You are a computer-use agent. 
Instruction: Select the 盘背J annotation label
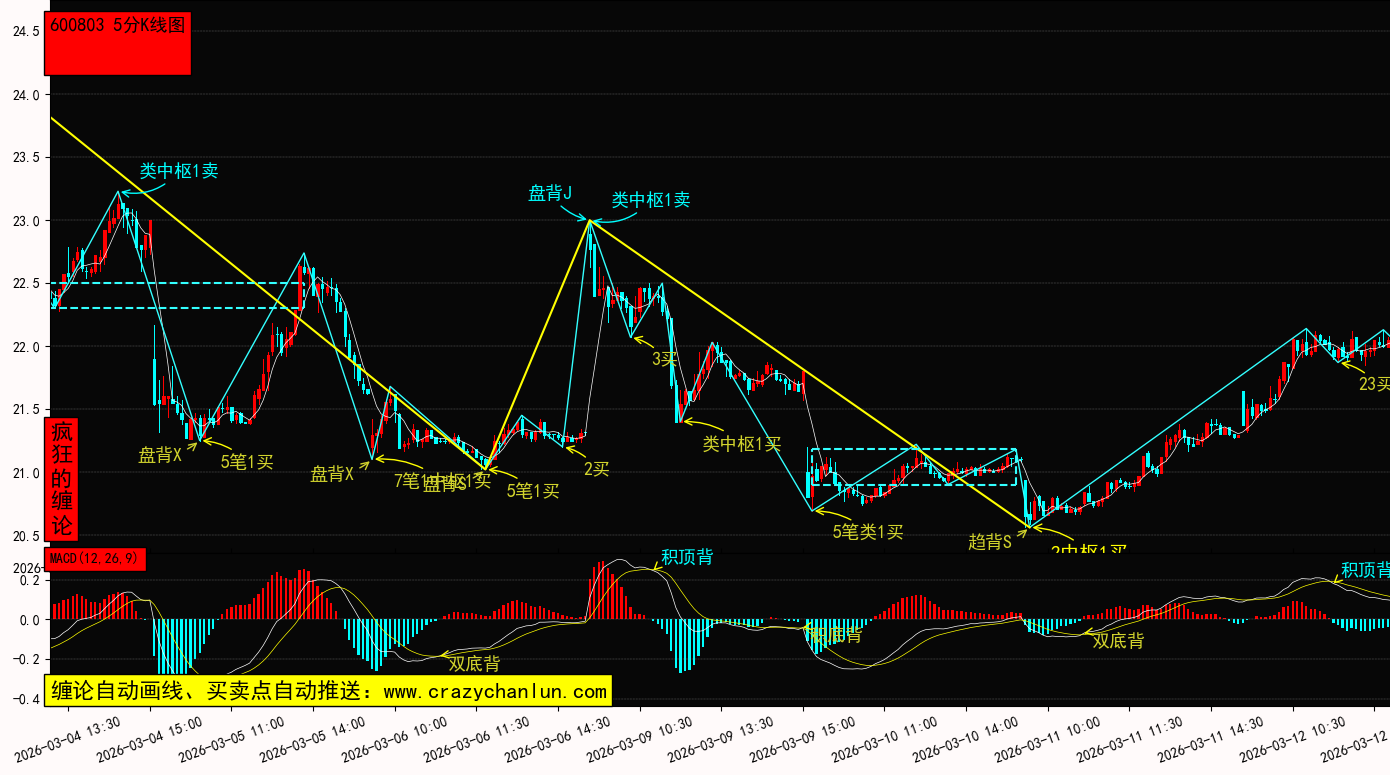(549, 193)
